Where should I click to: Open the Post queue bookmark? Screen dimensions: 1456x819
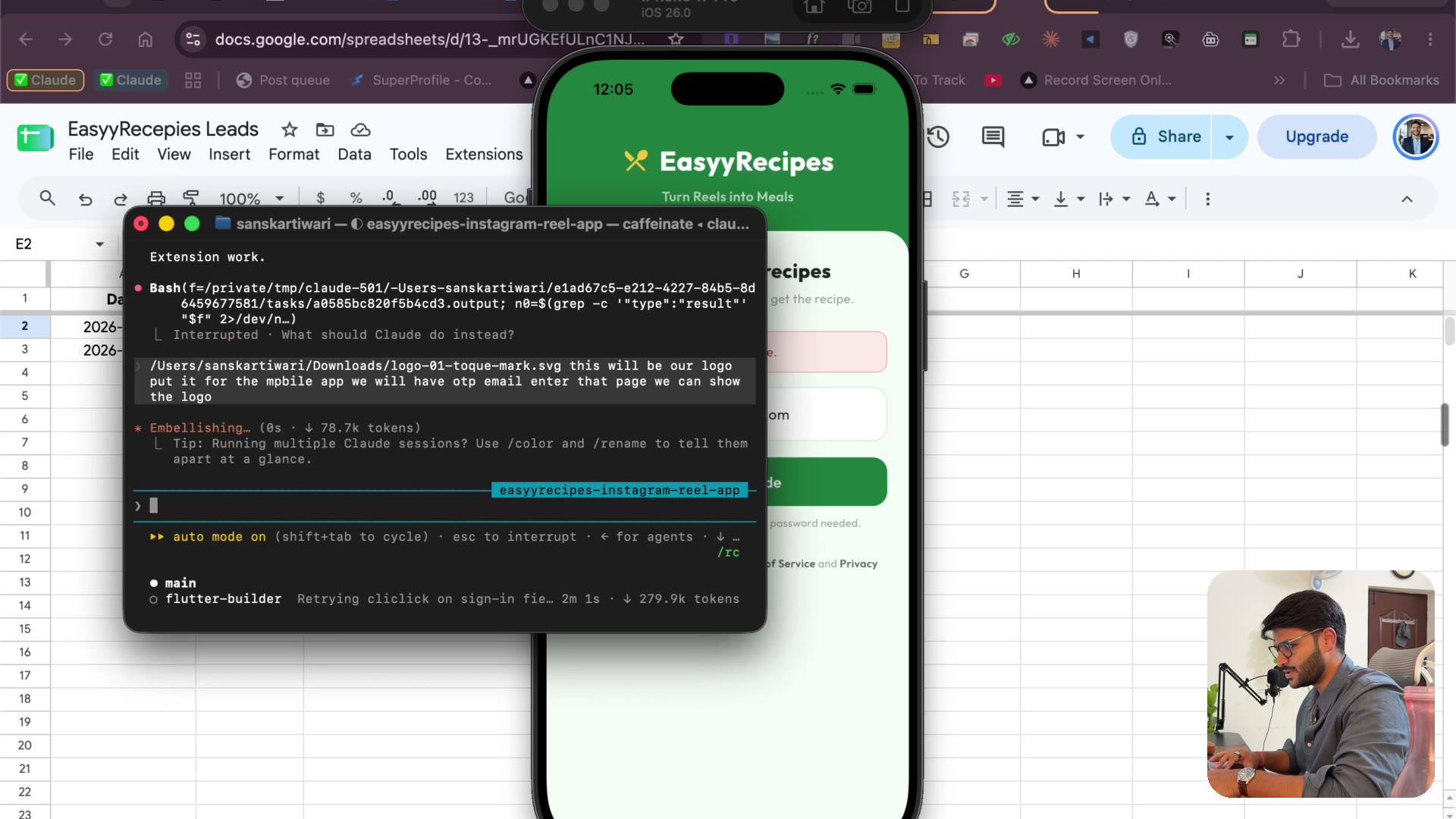(283, 80)
